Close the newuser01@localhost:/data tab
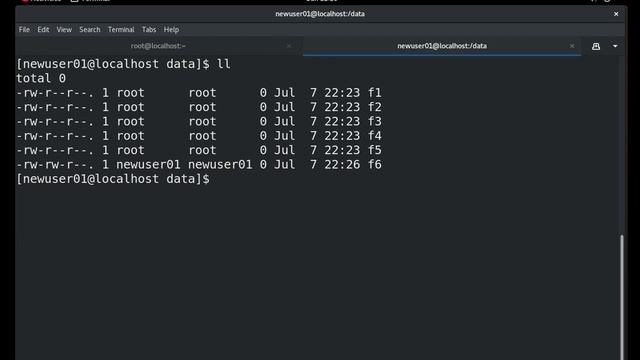 pyautogui.click(x=572, y=46)
